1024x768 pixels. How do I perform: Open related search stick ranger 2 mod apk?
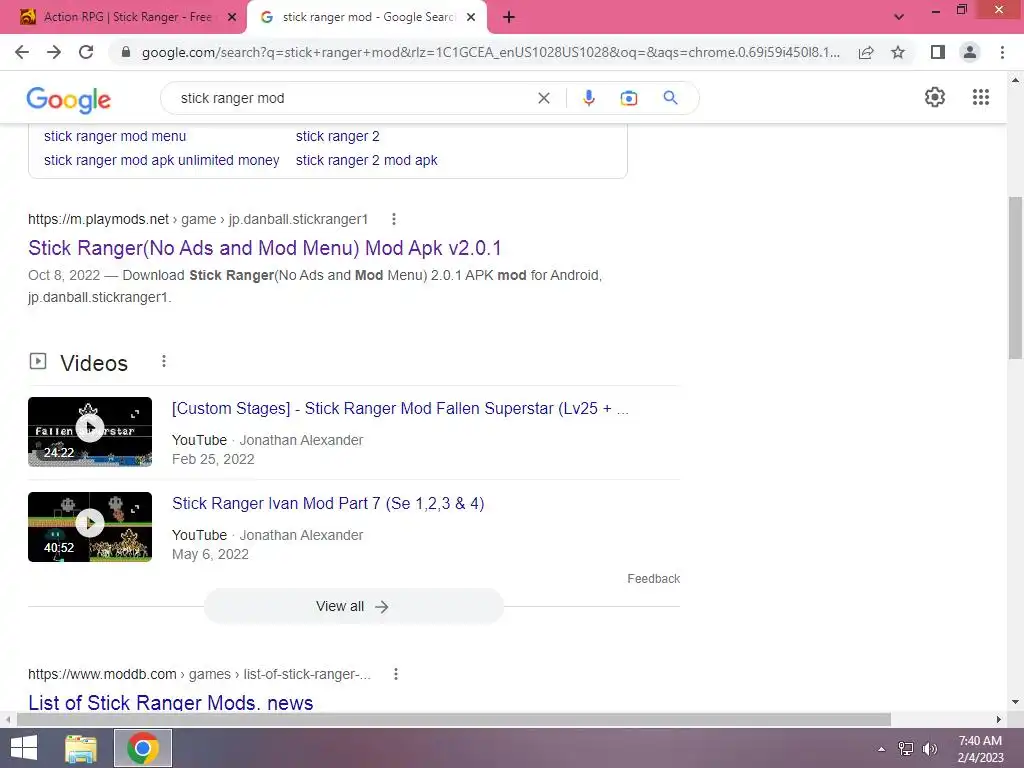(x=366, y=160)
